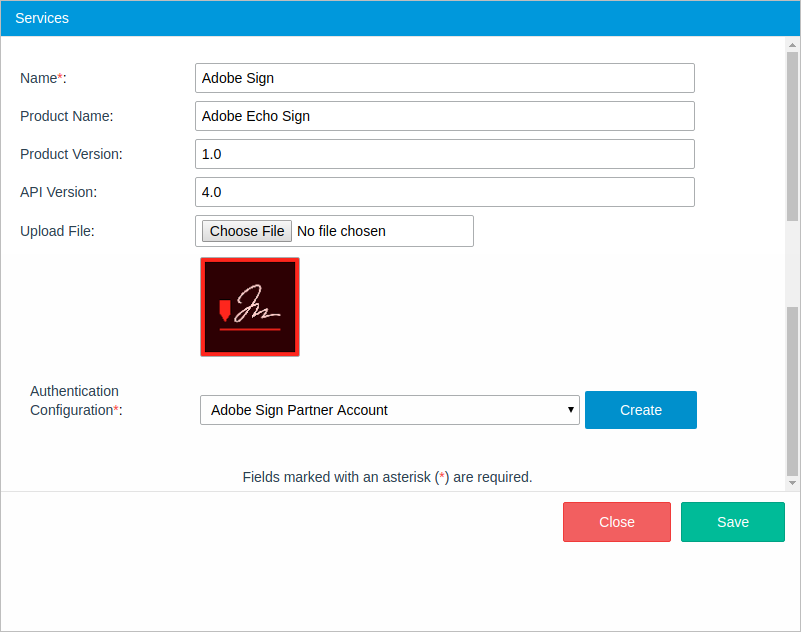Click the Services dialog title bar
801x632 pixels.
400,18
